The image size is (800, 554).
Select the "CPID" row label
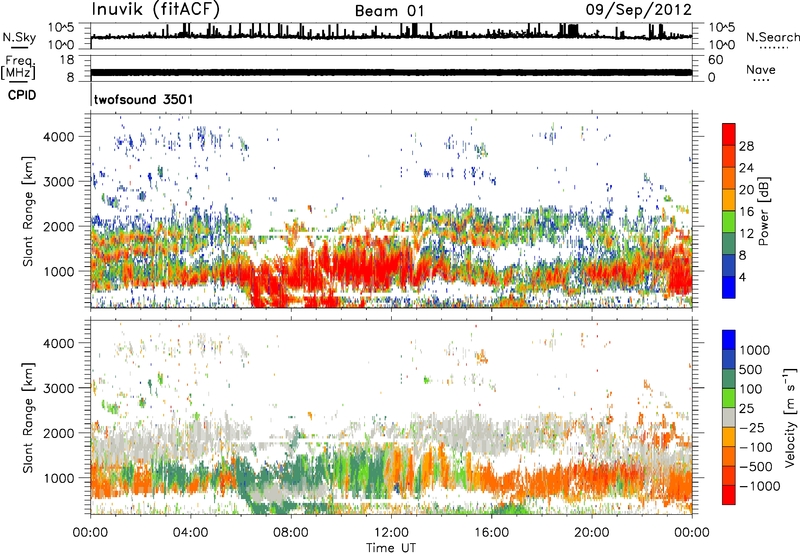[22, 95]
